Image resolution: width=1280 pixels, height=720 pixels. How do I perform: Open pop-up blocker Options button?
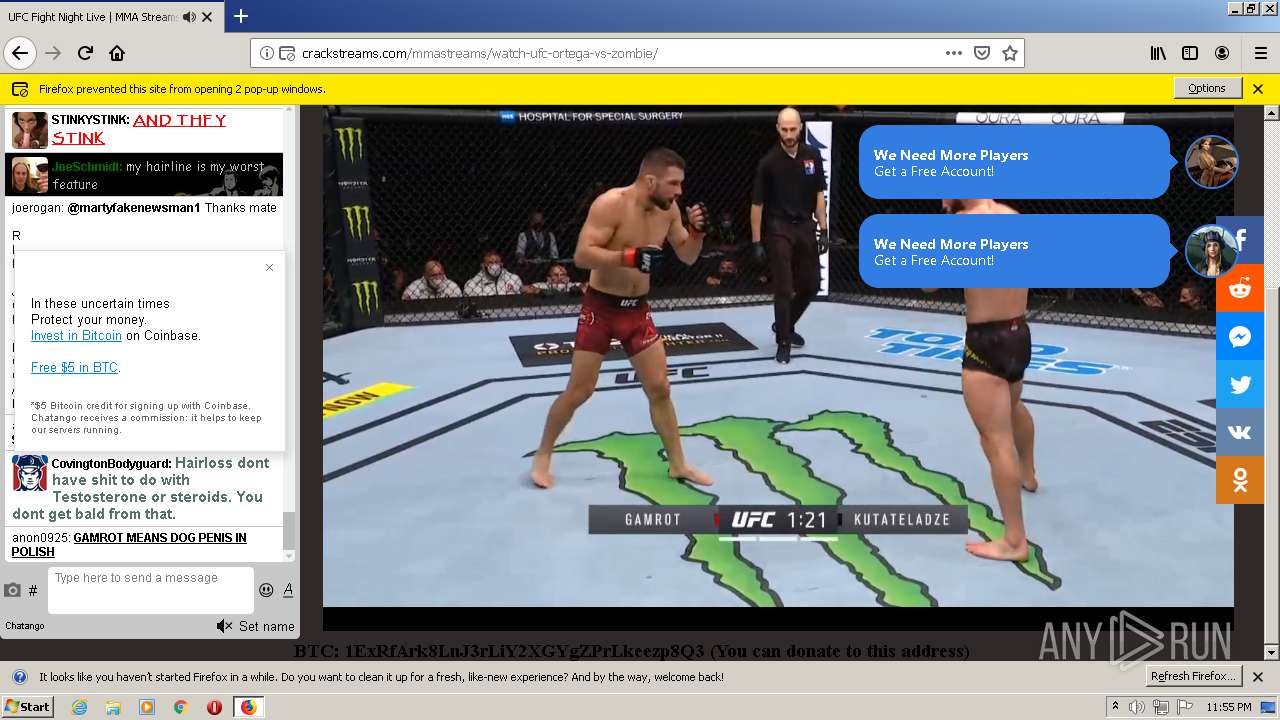(x=1207, y=88)
